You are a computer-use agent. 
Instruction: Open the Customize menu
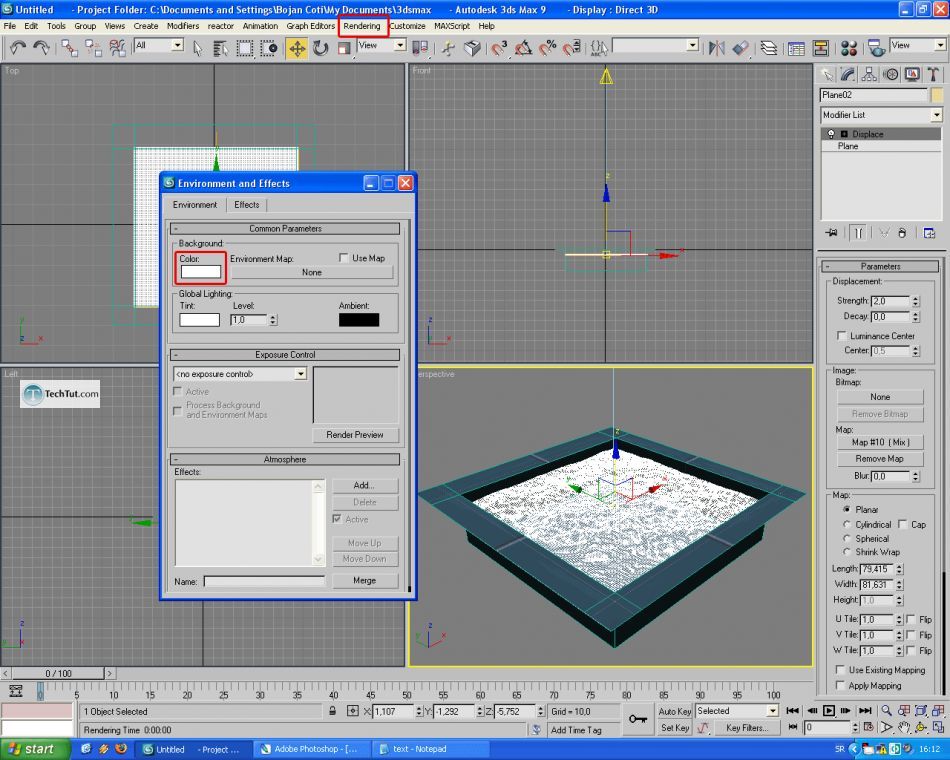pyautogui.click(x=407, y=26)
